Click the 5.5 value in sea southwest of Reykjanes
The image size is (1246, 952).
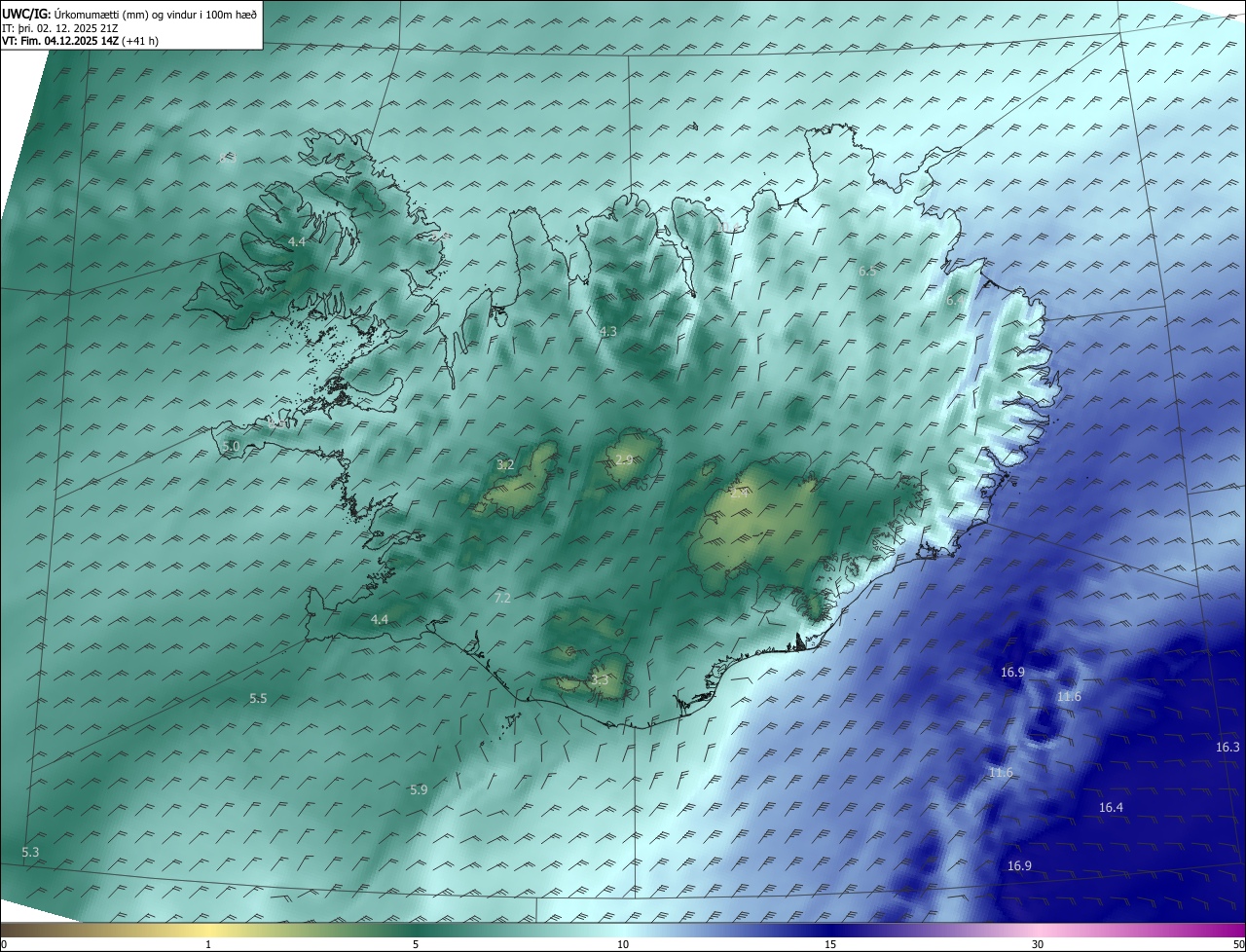coord(258,699)
